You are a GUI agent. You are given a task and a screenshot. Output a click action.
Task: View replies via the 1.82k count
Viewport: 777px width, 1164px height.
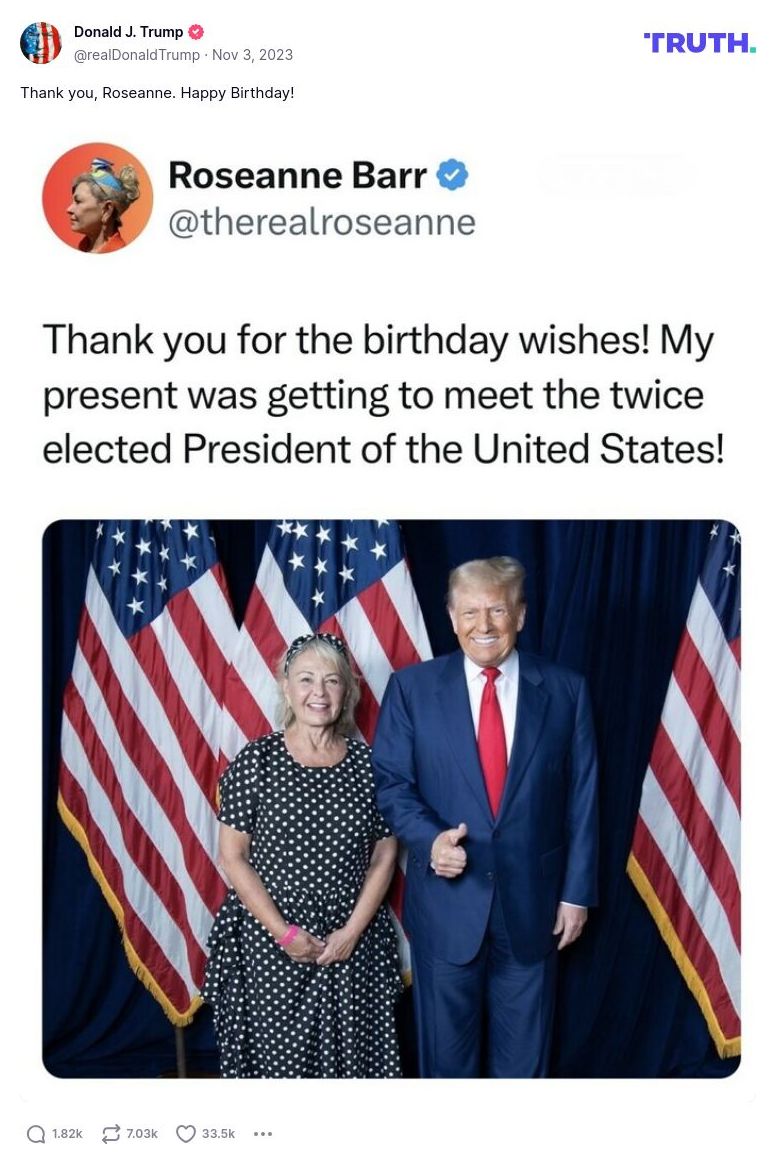pyautogui.click(x=67, y=1134)
